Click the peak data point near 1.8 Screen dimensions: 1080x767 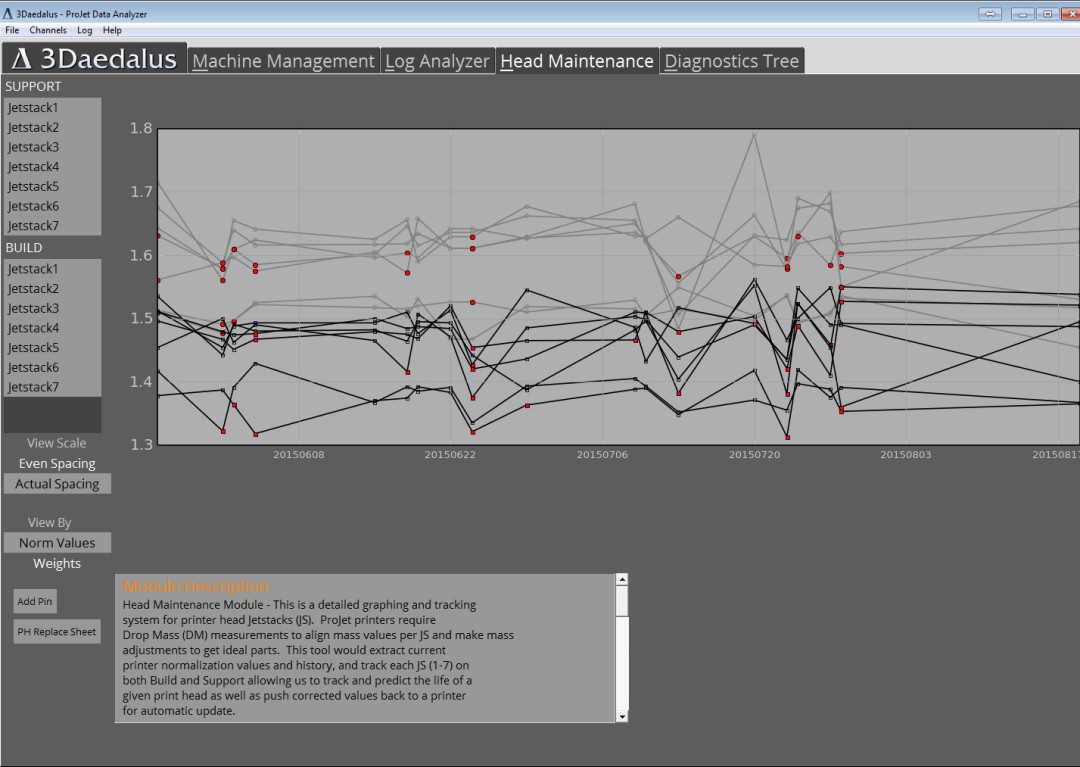(754, 134)
